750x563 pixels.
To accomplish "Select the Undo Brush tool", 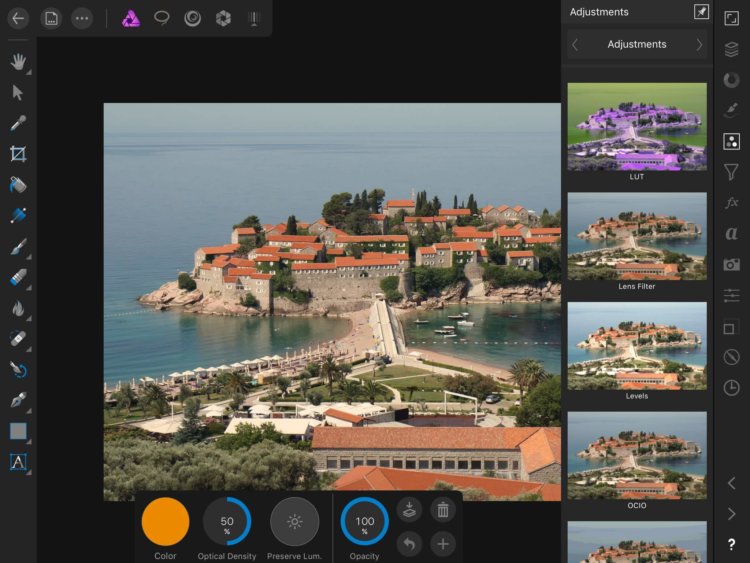I will [x=18, y=370].
